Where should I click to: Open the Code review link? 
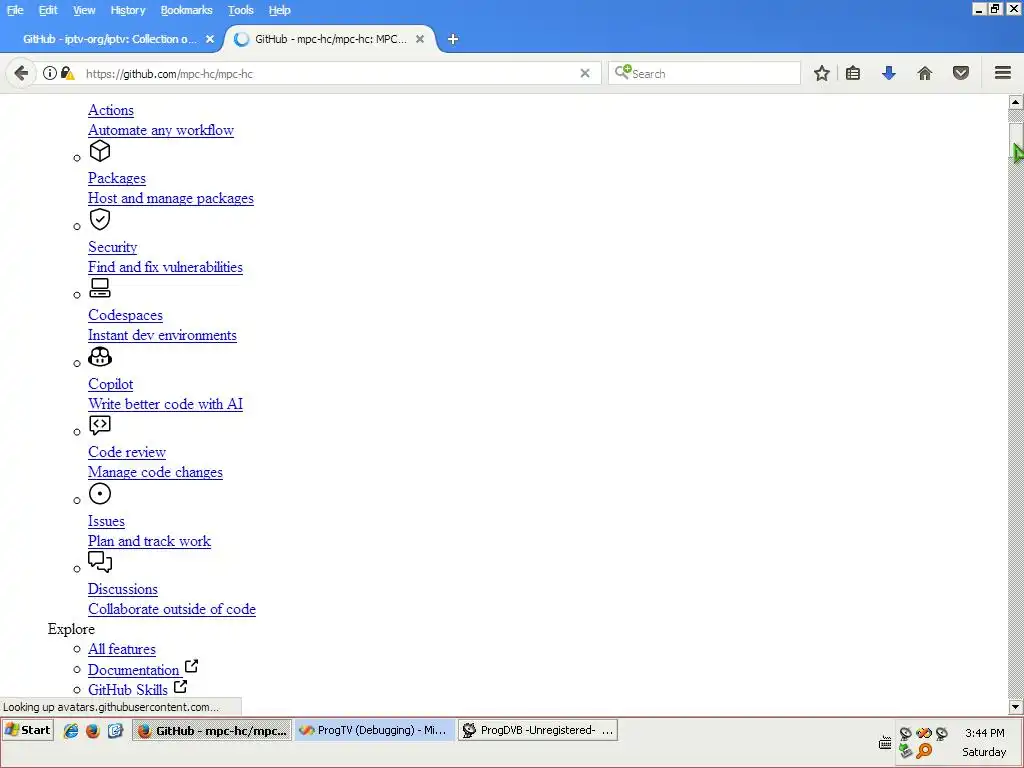click(127, 452)
